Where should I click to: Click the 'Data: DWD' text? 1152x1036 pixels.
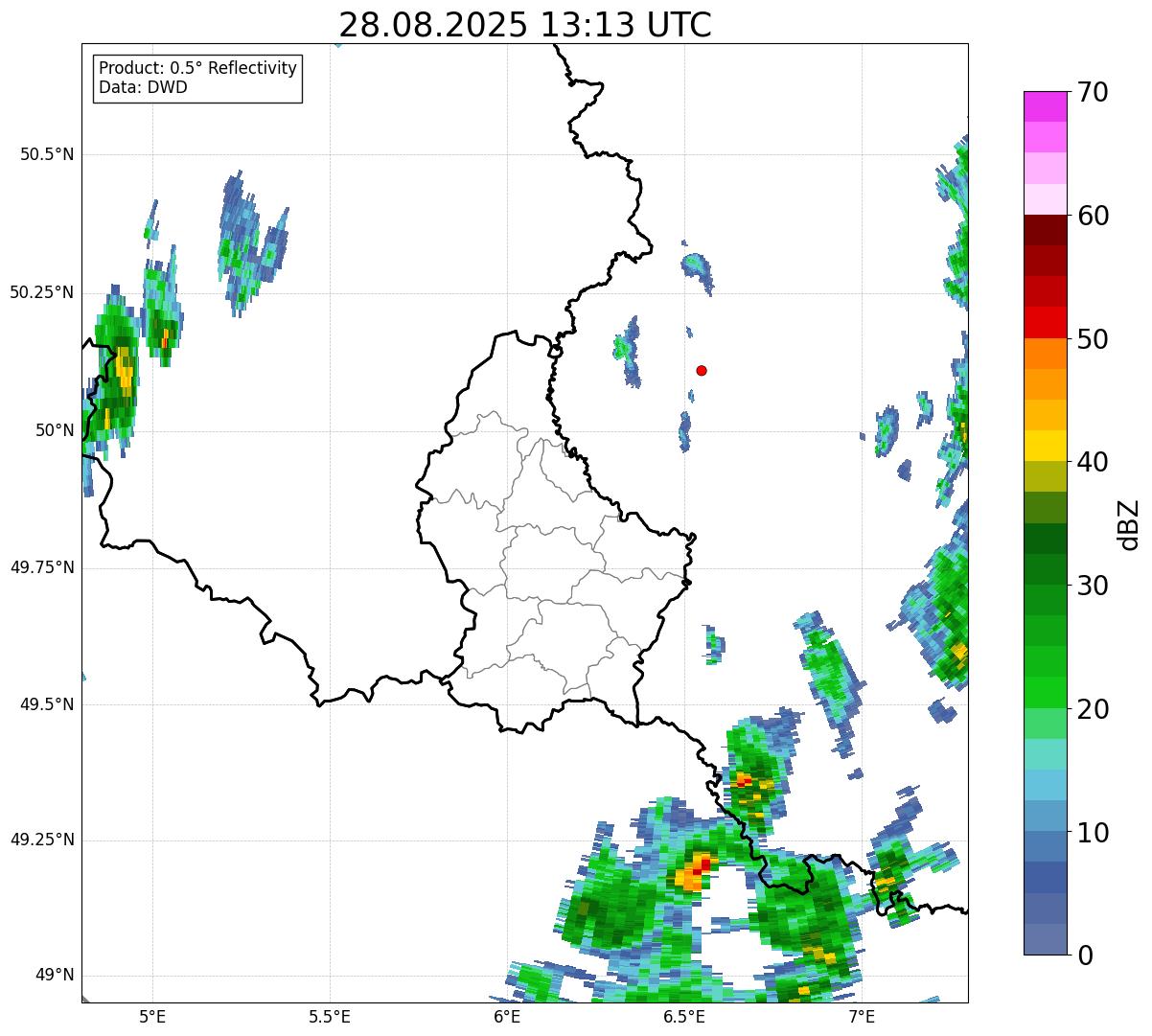click(144, 87)
